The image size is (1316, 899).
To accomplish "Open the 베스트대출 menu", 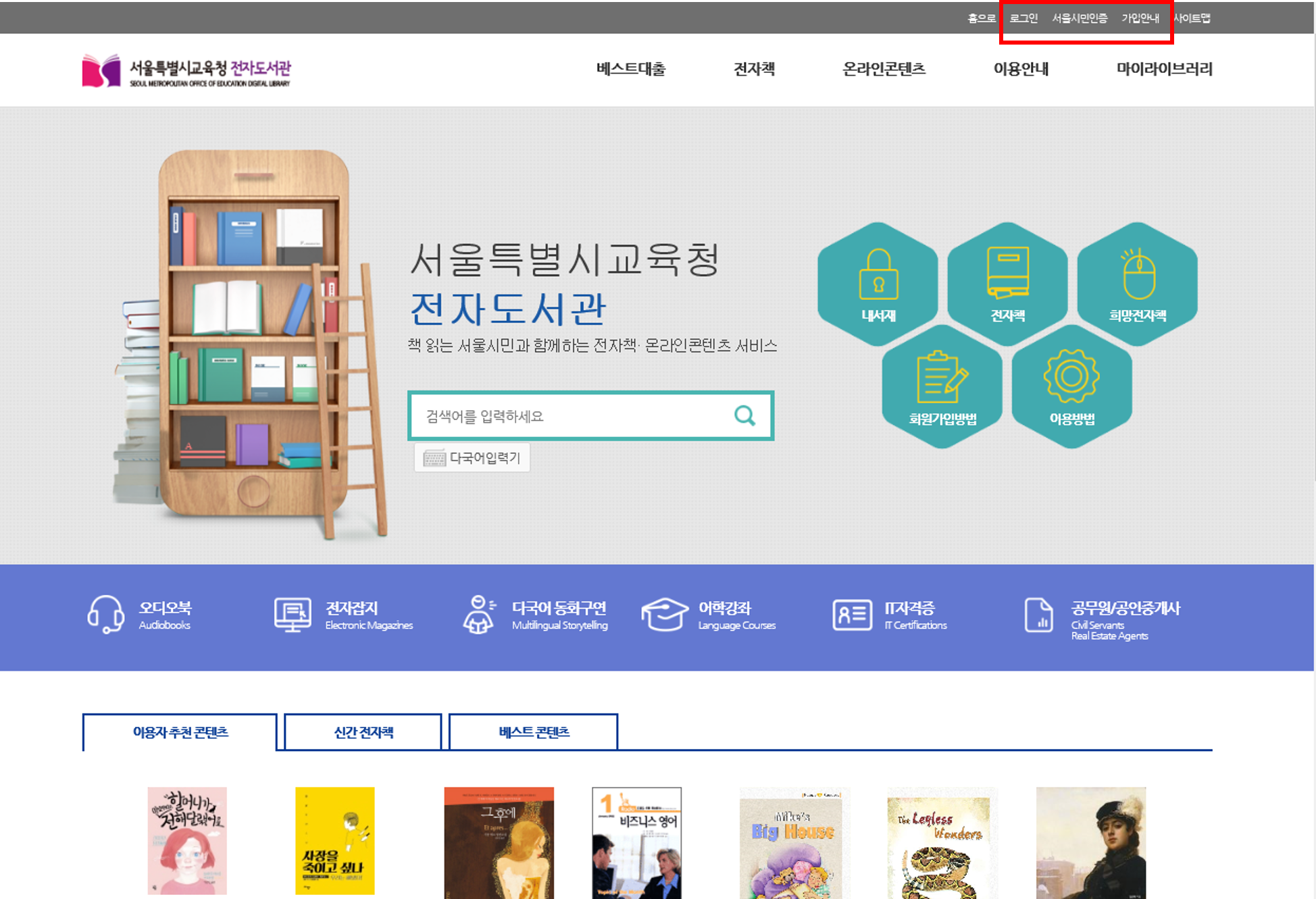I will click(630, 69).
